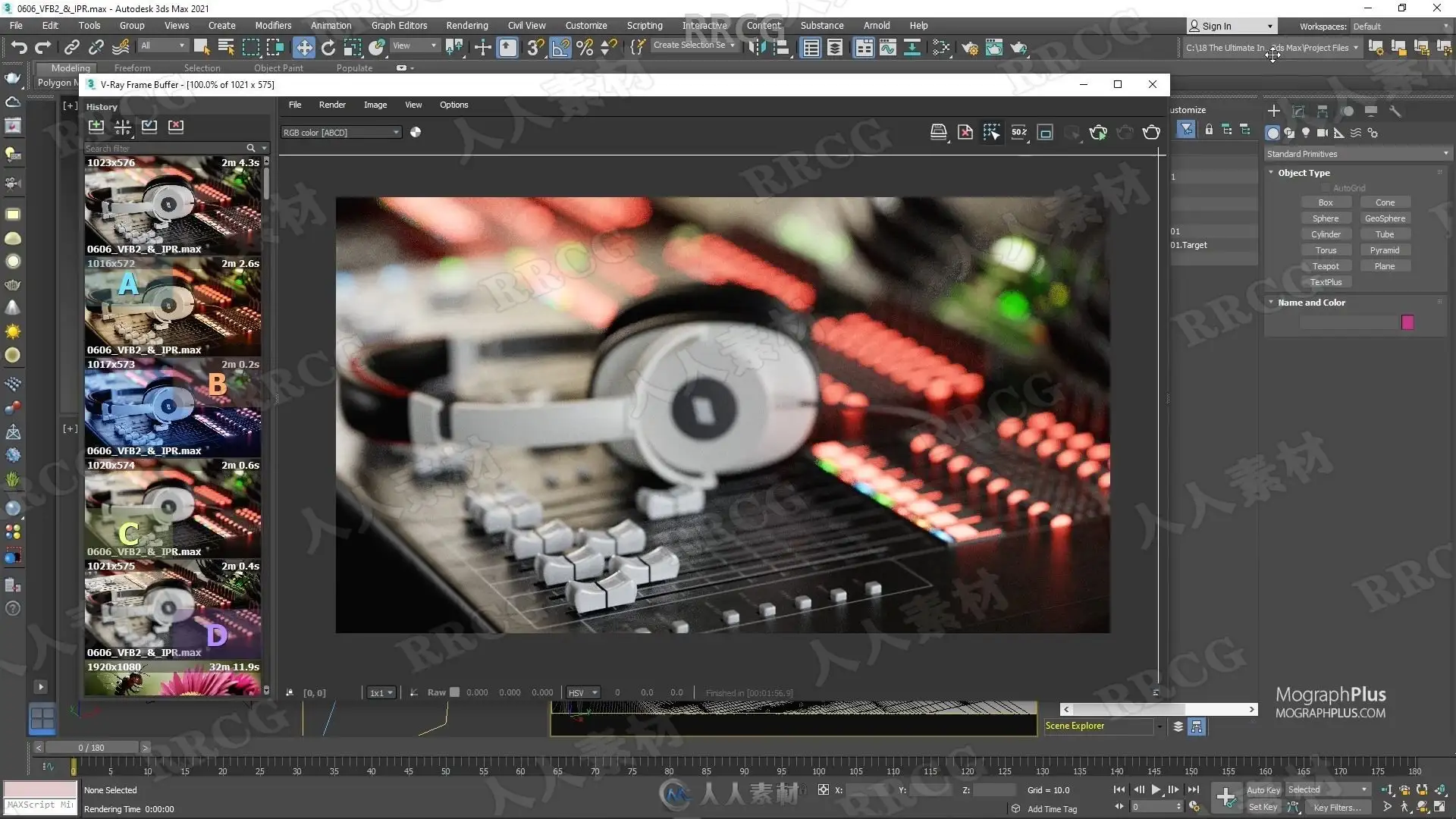The image size is (1456, 819).
Task: Open the A/B/C/D compare mode icon
Action: (123, 127)
